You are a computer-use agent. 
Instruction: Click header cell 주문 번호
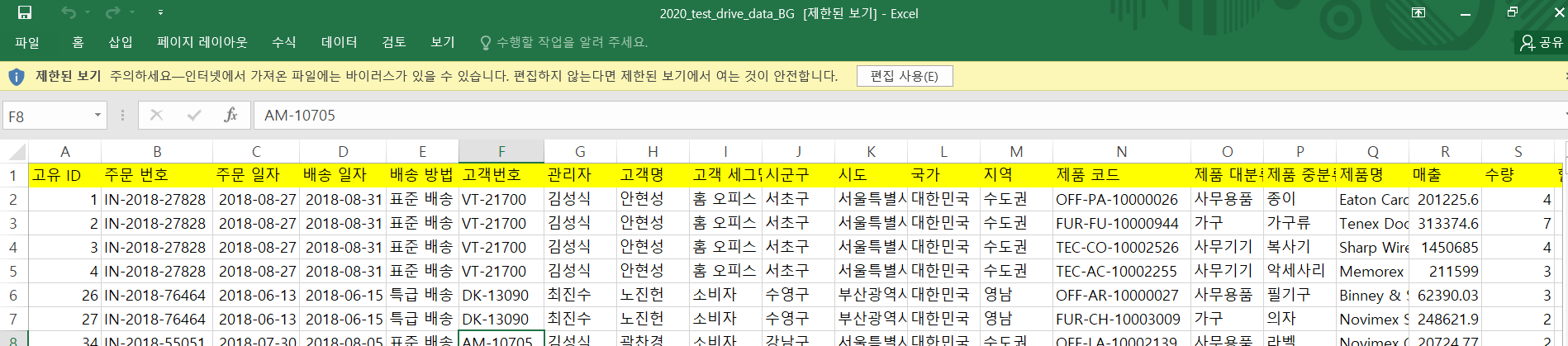[157, 175]
